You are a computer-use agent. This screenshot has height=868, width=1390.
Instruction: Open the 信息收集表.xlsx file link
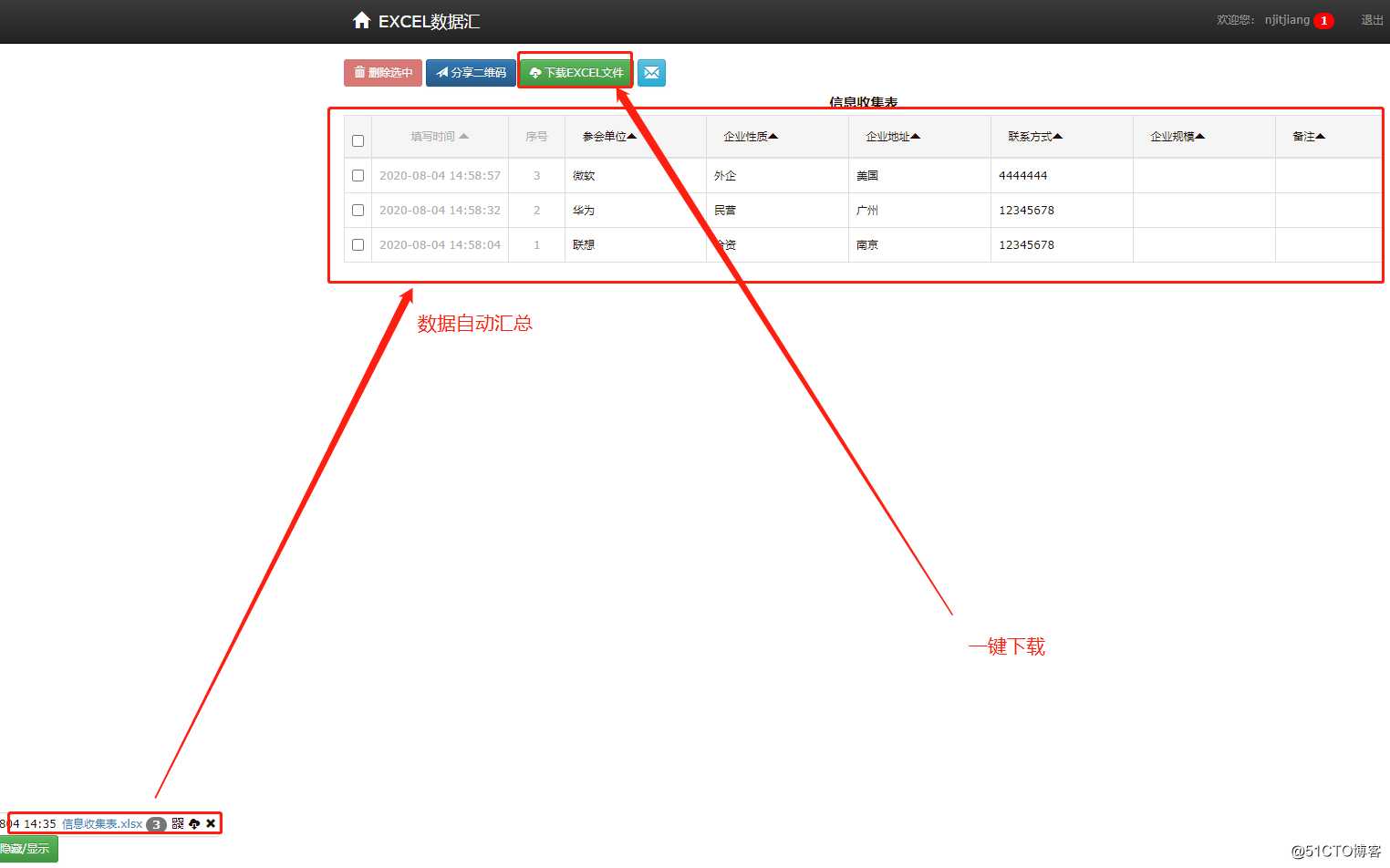tap(102, 824)
